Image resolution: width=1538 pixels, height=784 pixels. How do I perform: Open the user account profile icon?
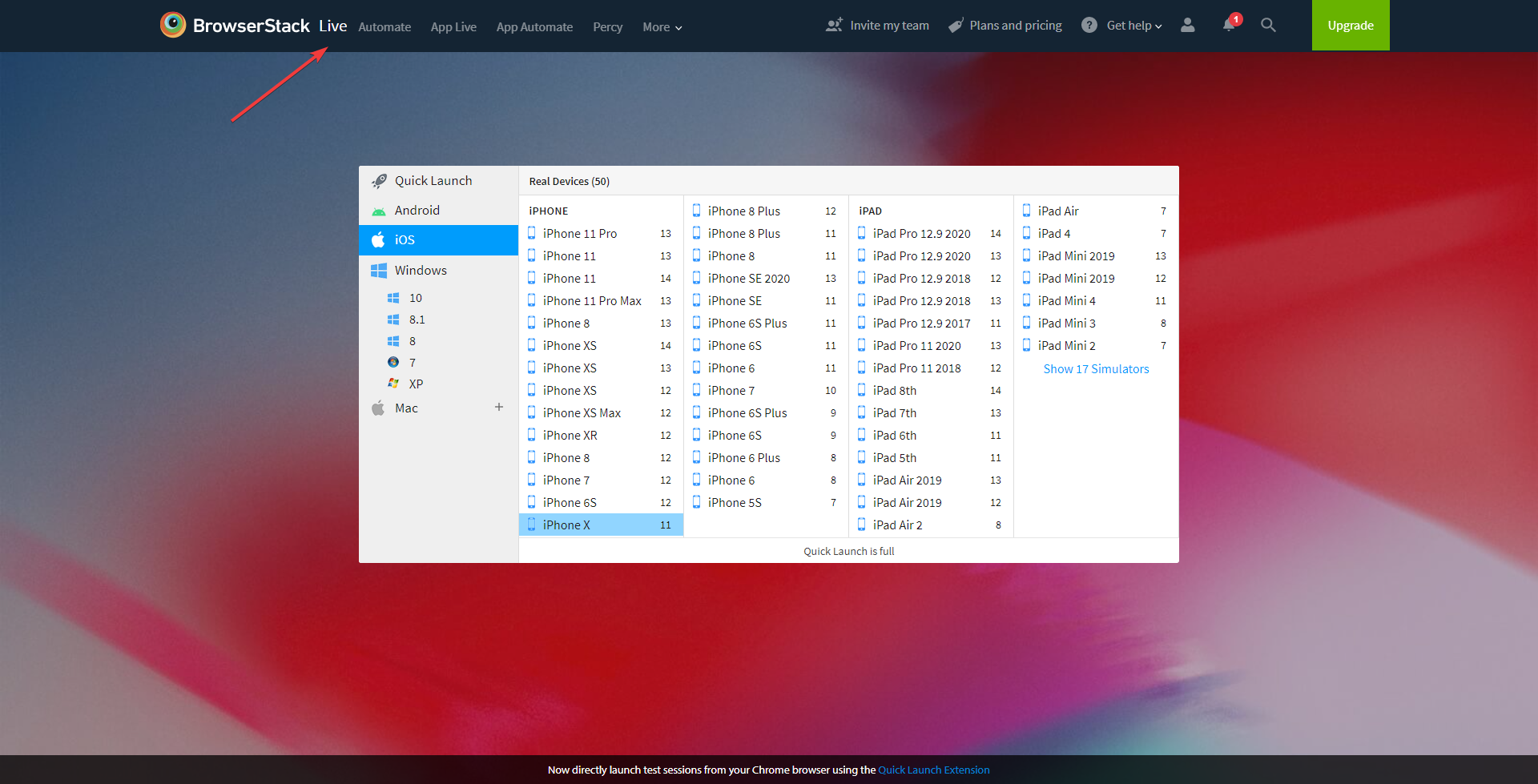(1188, 25)
